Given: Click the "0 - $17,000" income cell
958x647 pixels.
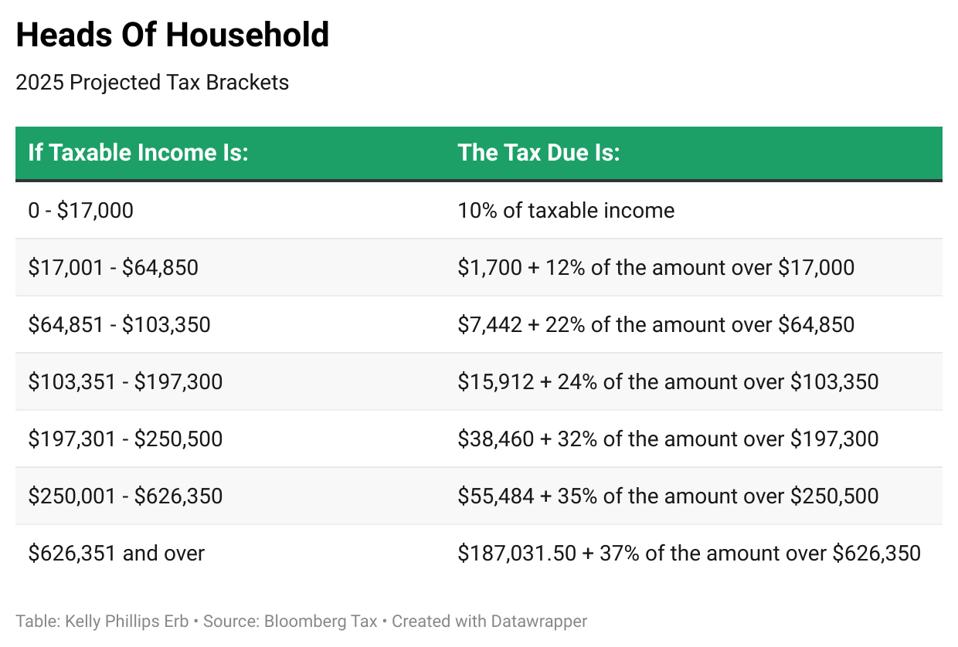Looking at the screenshot, I should point(80,210).
